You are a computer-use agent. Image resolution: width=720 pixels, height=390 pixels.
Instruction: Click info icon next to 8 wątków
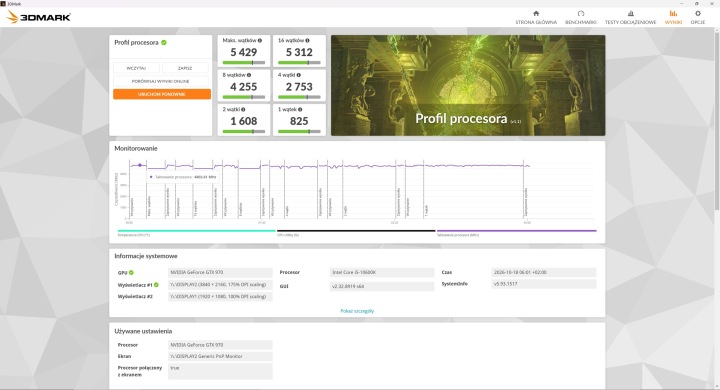coord(249,75)
